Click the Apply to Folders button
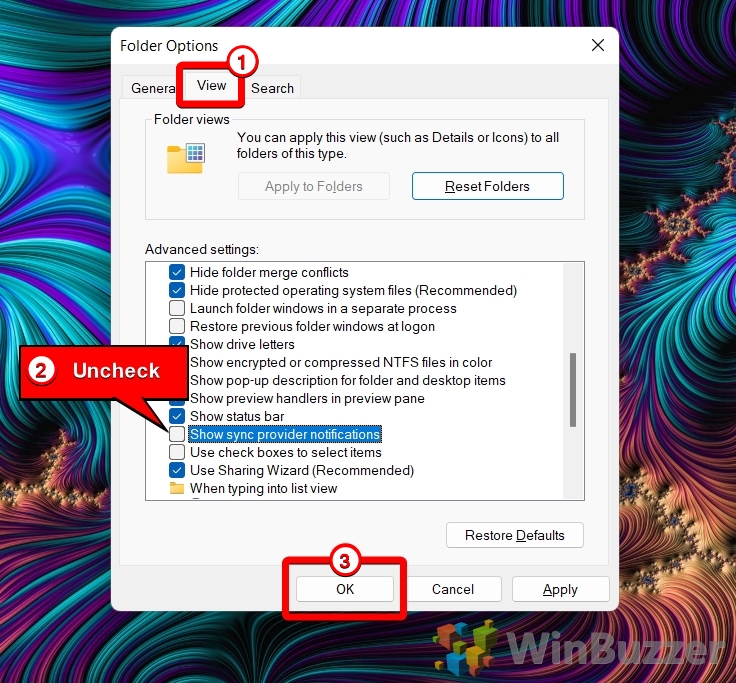The height and width of the screenshot is (683, 736). (x=314, y=186)
